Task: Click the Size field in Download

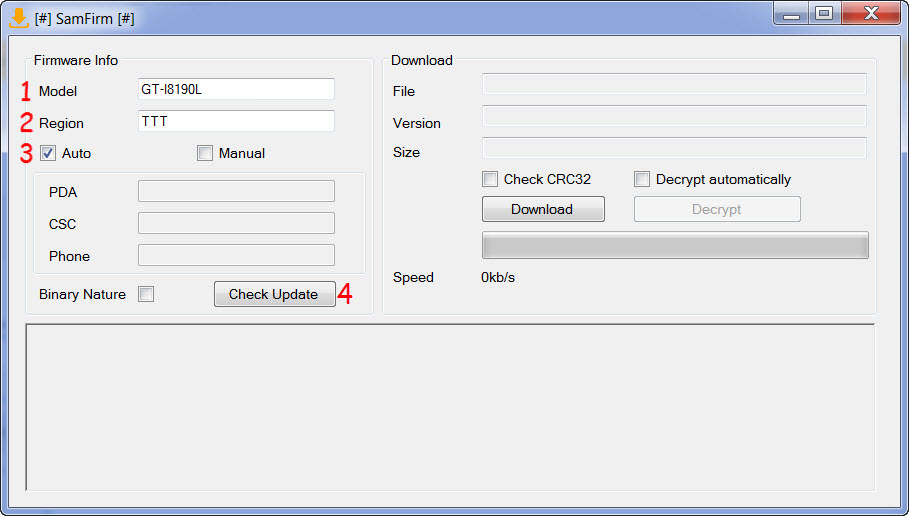Action: (x=674, y=148)
